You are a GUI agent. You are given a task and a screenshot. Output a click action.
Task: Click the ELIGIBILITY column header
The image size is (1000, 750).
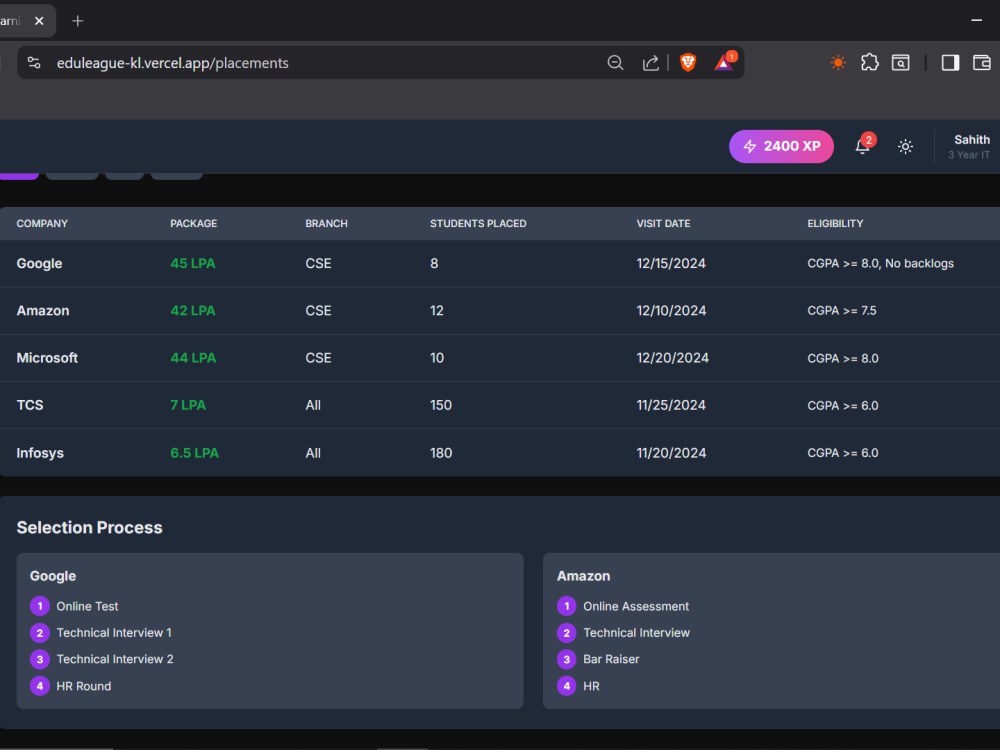[x=835, y=223]
